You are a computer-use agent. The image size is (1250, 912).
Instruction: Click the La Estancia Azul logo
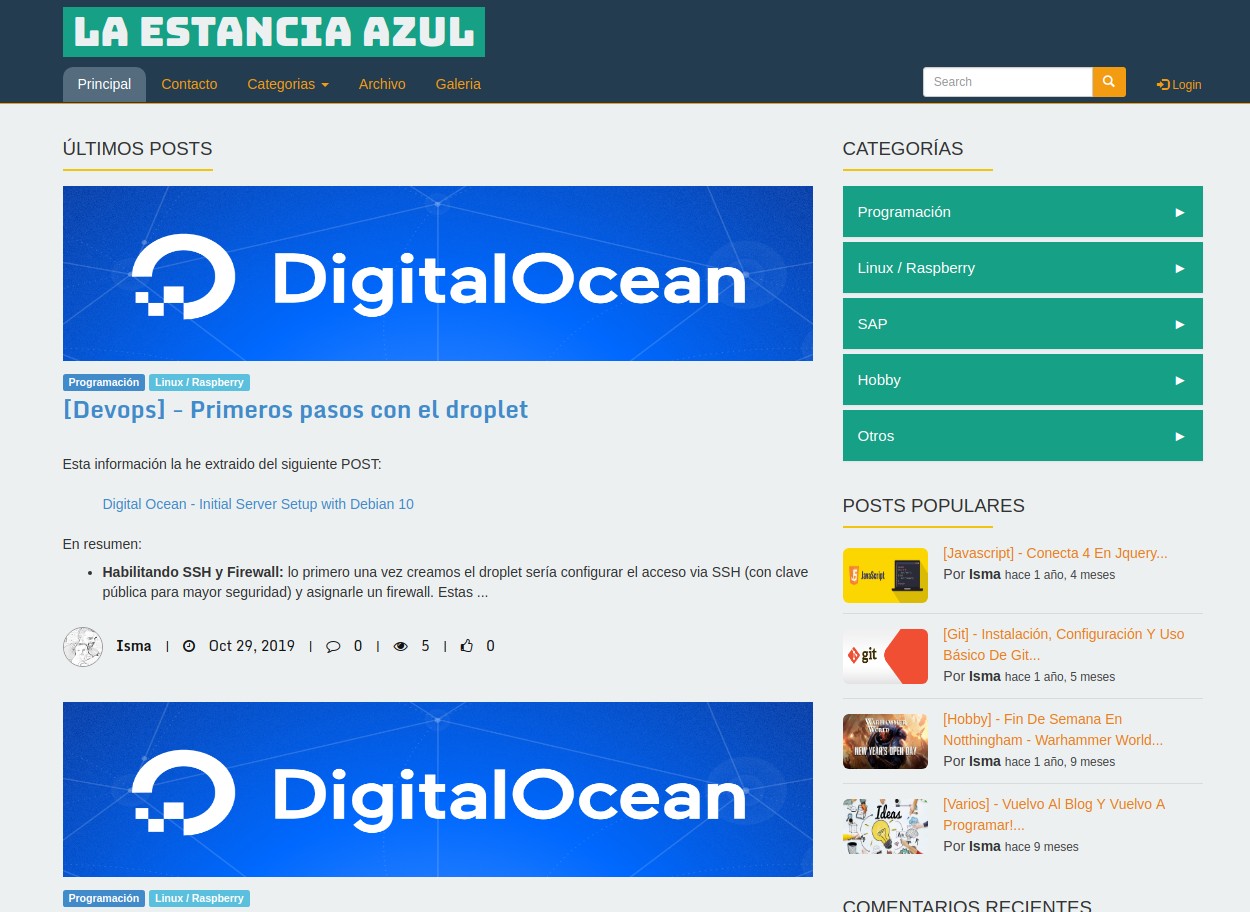[274, 32]
